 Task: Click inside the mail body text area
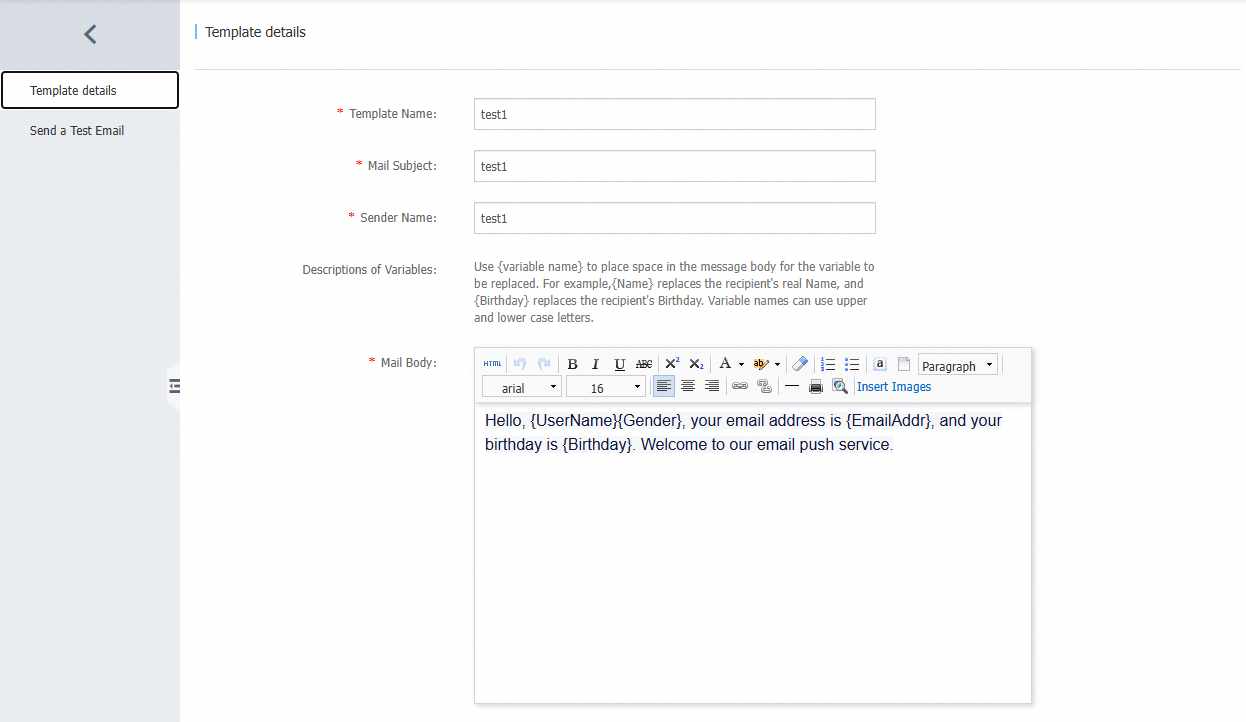click(752, 553)
